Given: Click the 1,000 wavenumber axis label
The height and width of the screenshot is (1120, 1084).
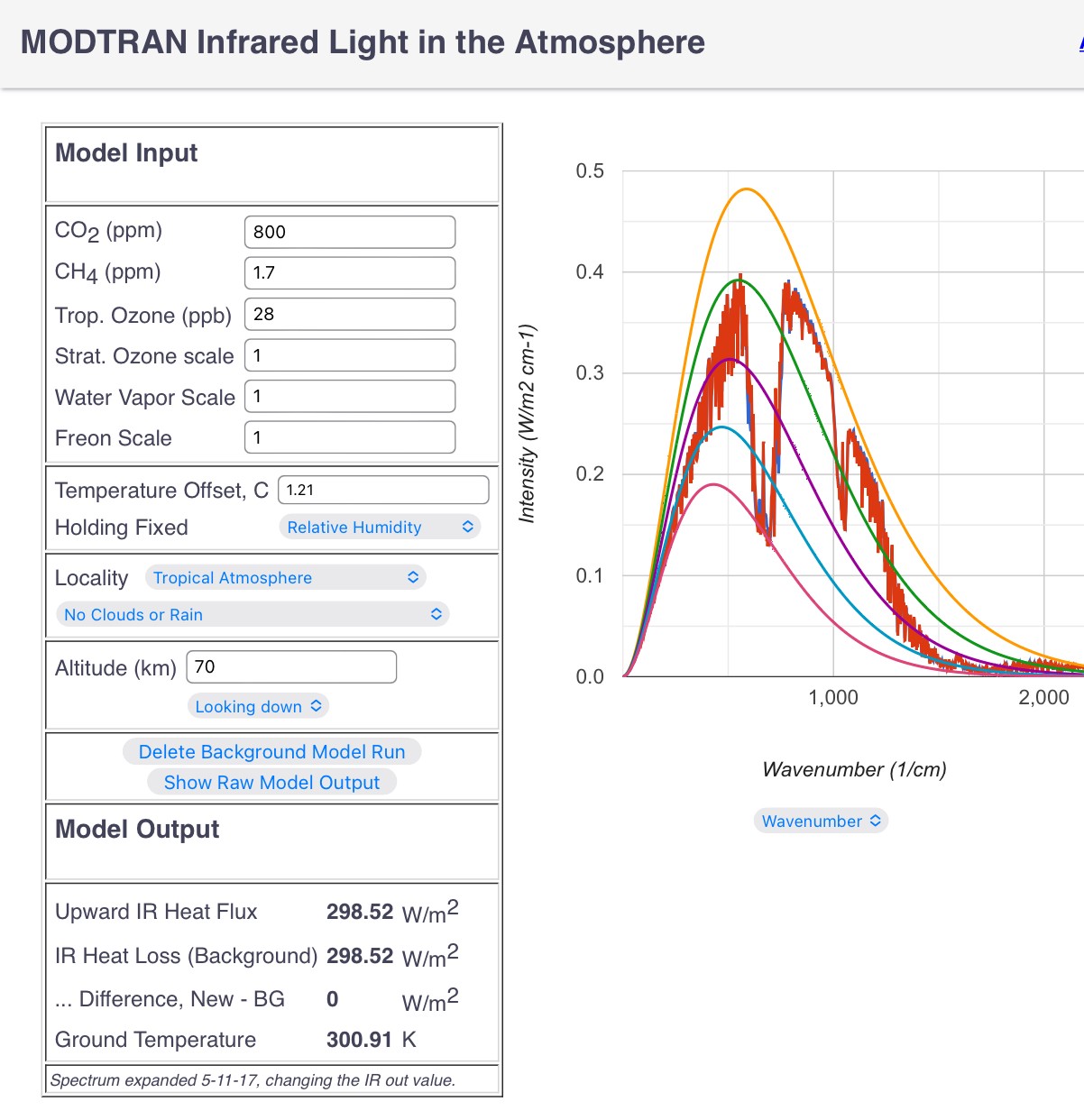Looking at the screenshot, I should 833,697.
